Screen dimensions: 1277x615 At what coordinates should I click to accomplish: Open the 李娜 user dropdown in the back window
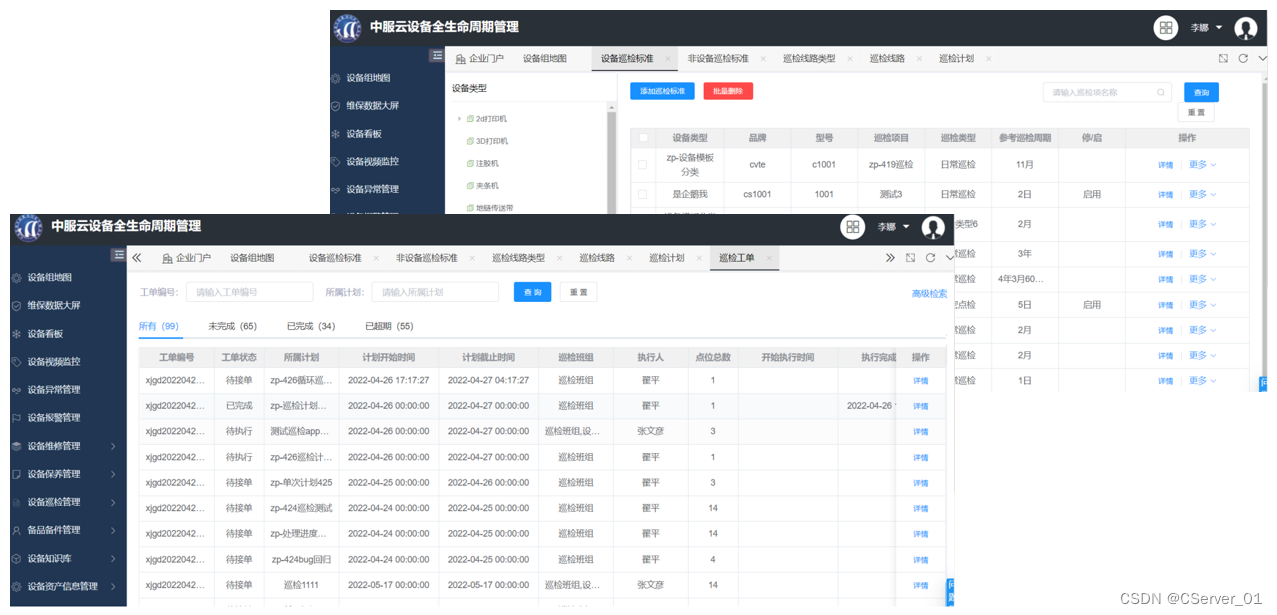1206,28
